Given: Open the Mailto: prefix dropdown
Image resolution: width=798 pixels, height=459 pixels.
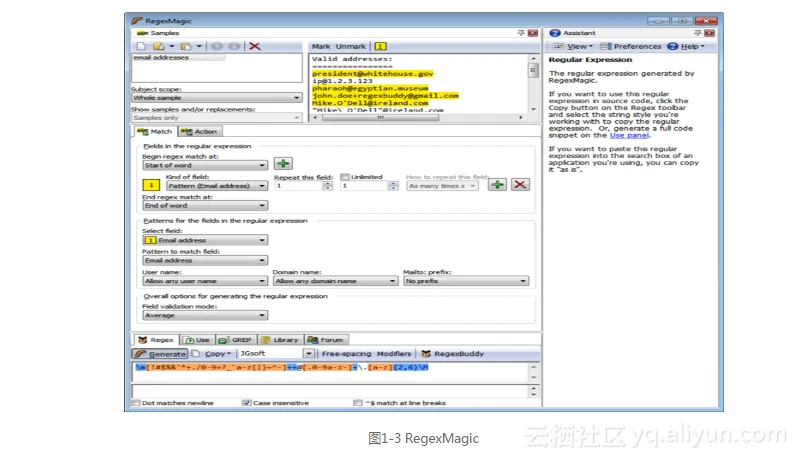Looking at the screenshot, I should coord(466,281).
